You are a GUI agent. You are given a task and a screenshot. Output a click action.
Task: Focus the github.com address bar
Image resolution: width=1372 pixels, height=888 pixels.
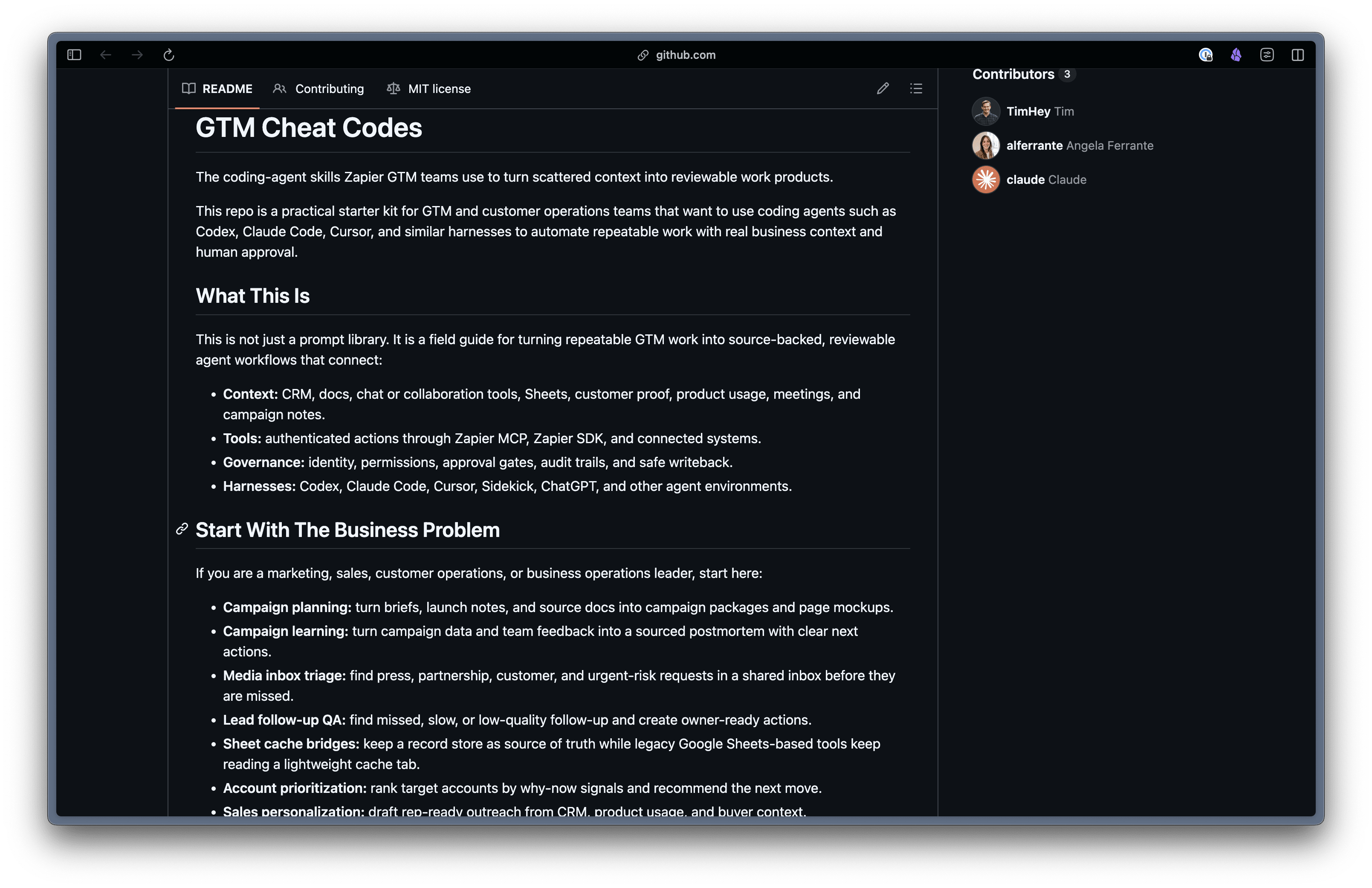tap(686, 55)
